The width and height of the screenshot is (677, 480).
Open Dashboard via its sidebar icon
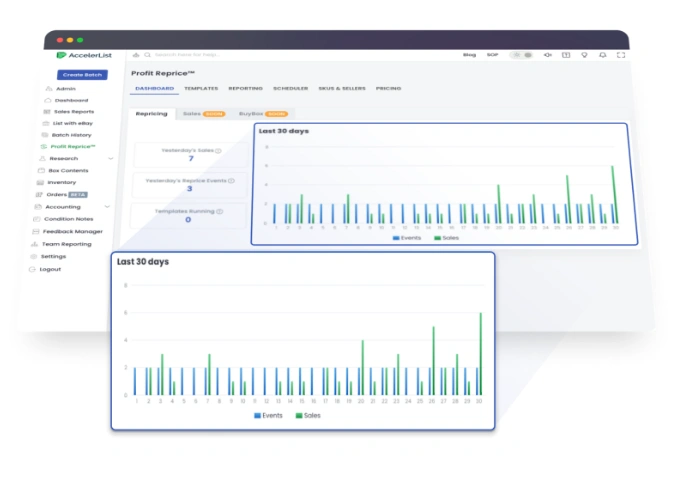coord(47,100)
